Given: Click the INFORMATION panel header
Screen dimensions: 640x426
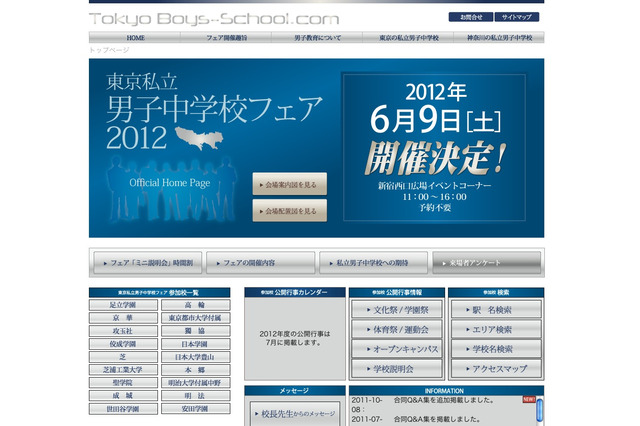Looking at the screenshot, I should coord(447,390).
